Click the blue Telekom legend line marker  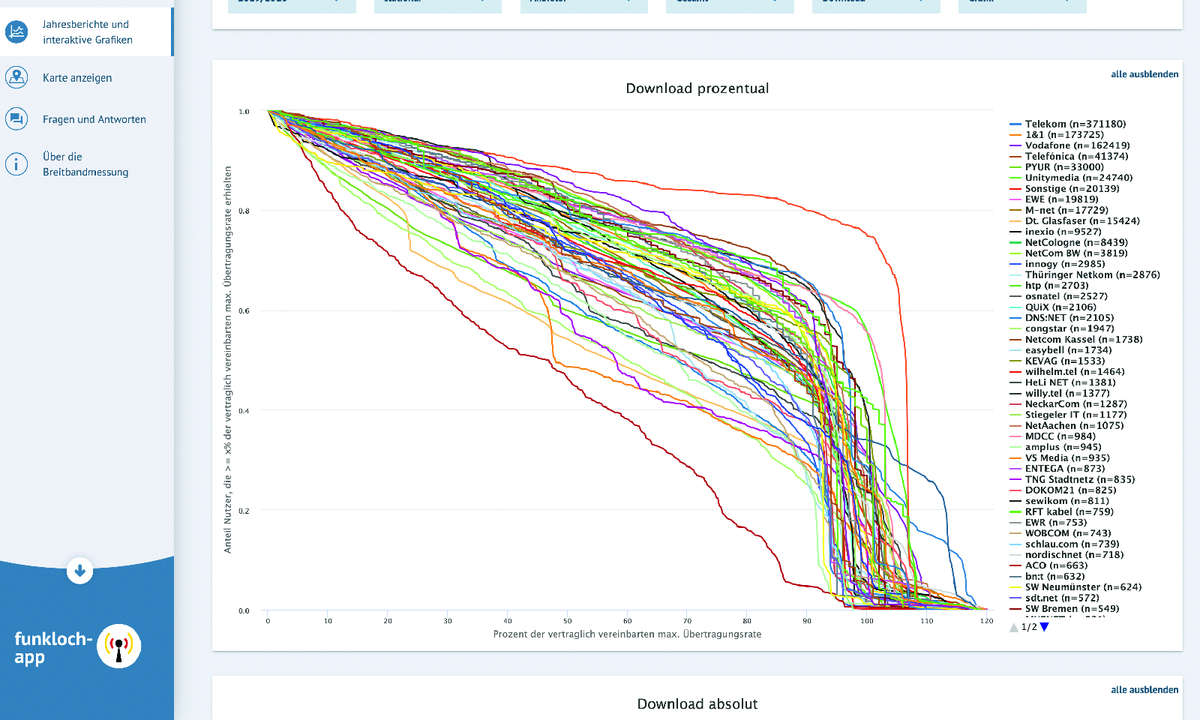point(1015,124)
